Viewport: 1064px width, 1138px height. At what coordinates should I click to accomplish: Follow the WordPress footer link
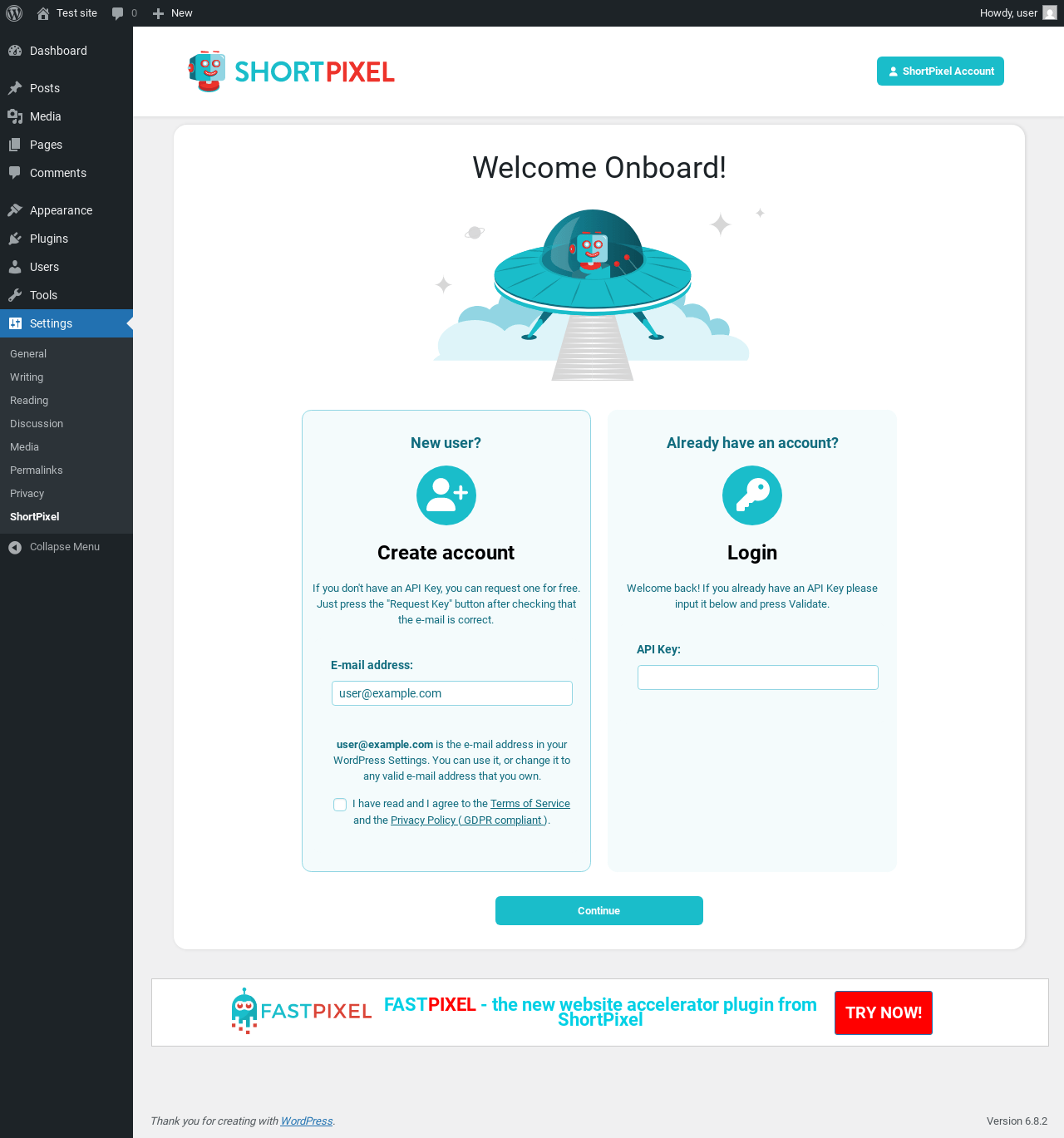click(x=307, y=1121)
